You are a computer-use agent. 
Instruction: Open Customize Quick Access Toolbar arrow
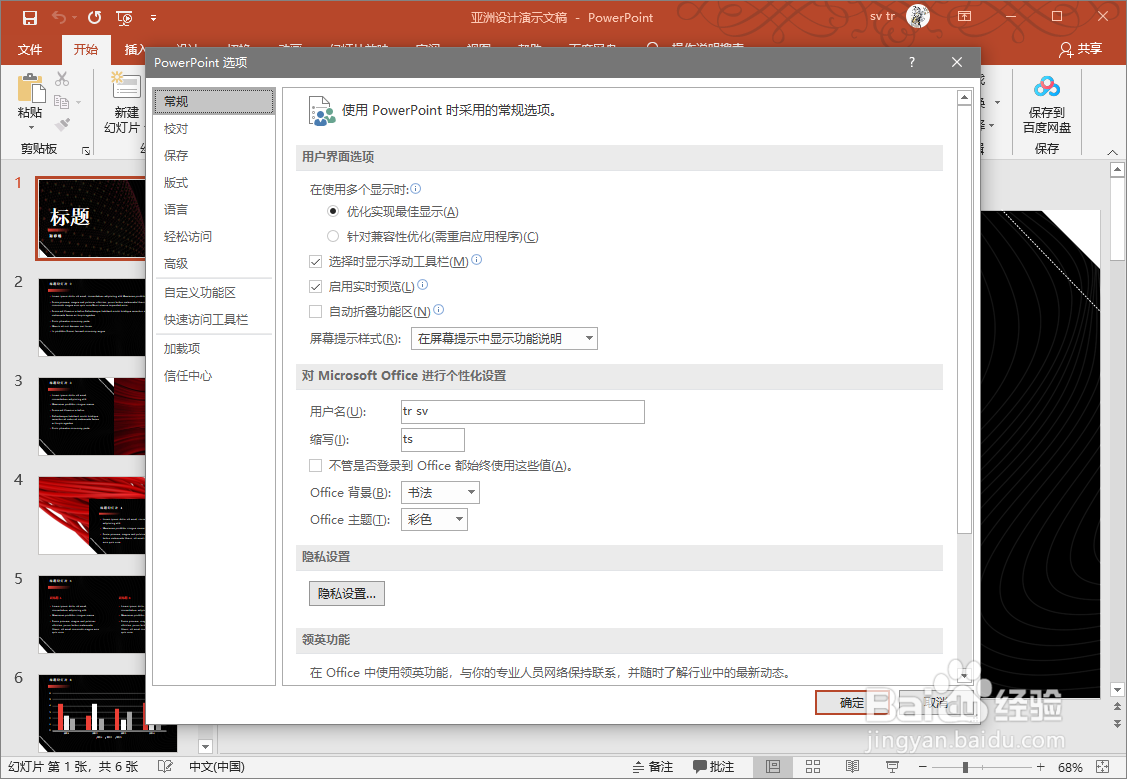(x=153, y=17)
